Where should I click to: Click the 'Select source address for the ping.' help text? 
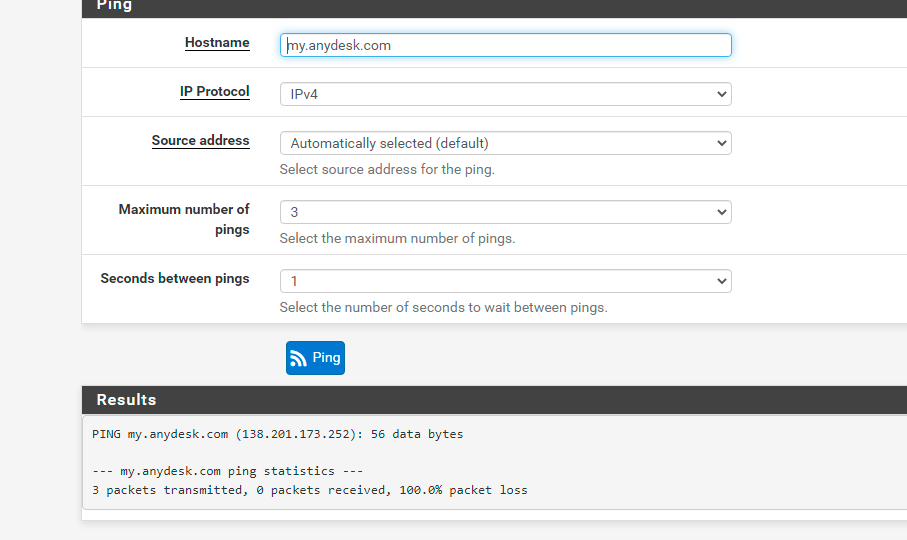tap(387, 170)
